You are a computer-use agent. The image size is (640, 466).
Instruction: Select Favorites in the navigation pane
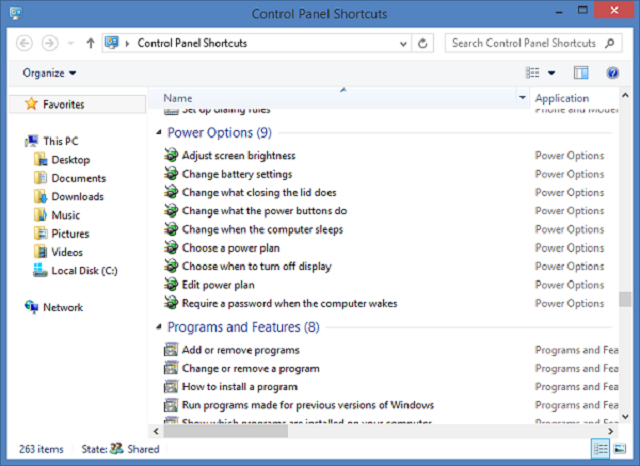coord(63,104)
